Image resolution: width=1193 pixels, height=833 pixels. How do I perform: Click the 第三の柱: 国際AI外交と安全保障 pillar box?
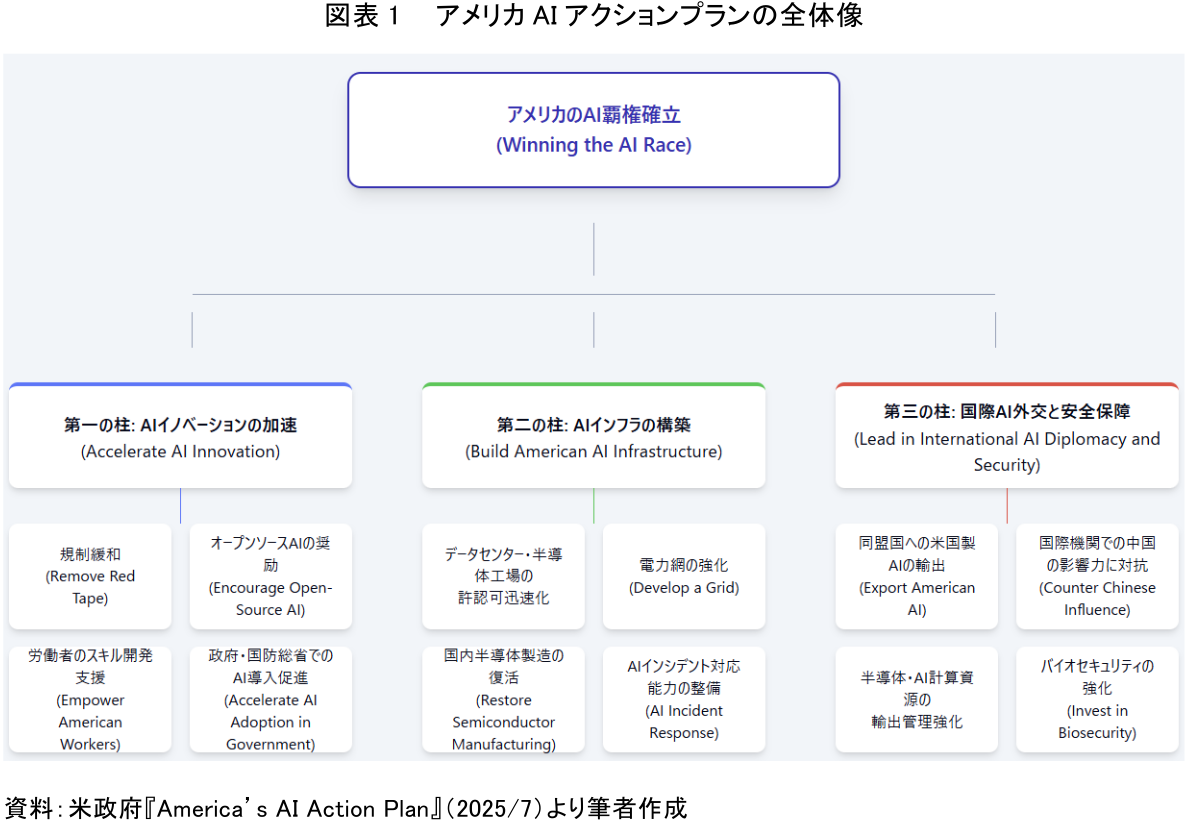[x=1006, y=435]
